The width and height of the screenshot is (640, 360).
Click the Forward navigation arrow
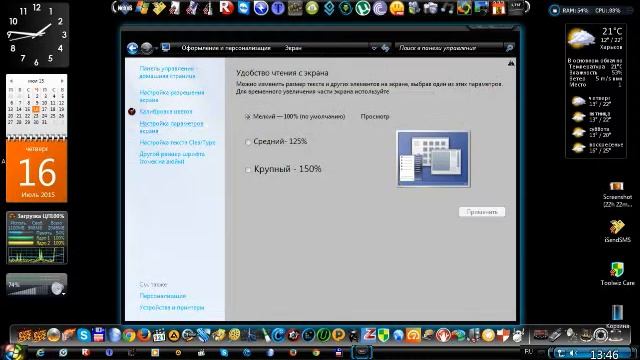click(x=146, y=48)
